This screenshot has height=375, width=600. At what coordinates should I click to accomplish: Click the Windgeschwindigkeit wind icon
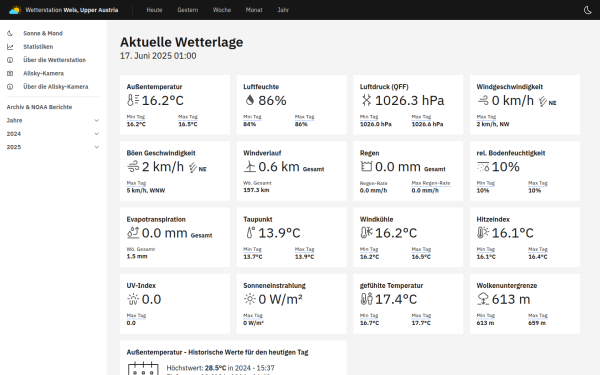click(x=483, y=100)
